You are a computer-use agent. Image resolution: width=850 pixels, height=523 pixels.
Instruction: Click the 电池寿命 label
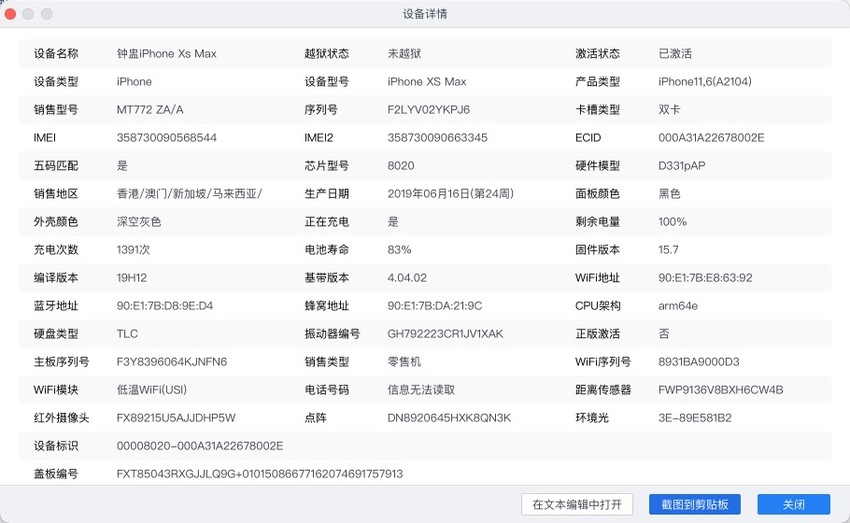click(326, 250)
